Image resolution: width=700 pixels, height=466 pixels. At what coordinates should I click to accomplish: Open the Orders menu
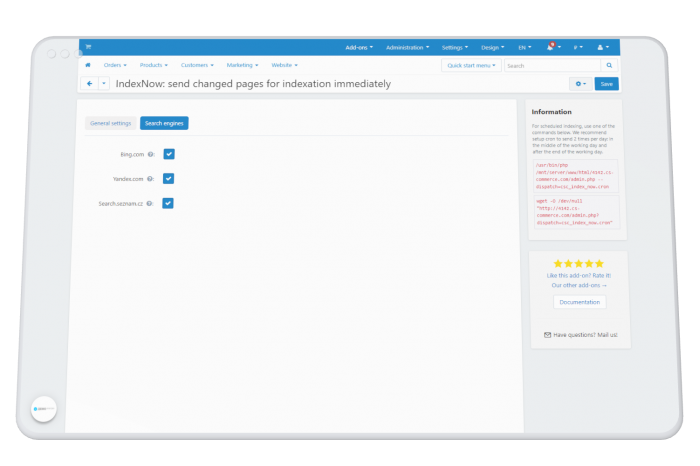[115, 65]
